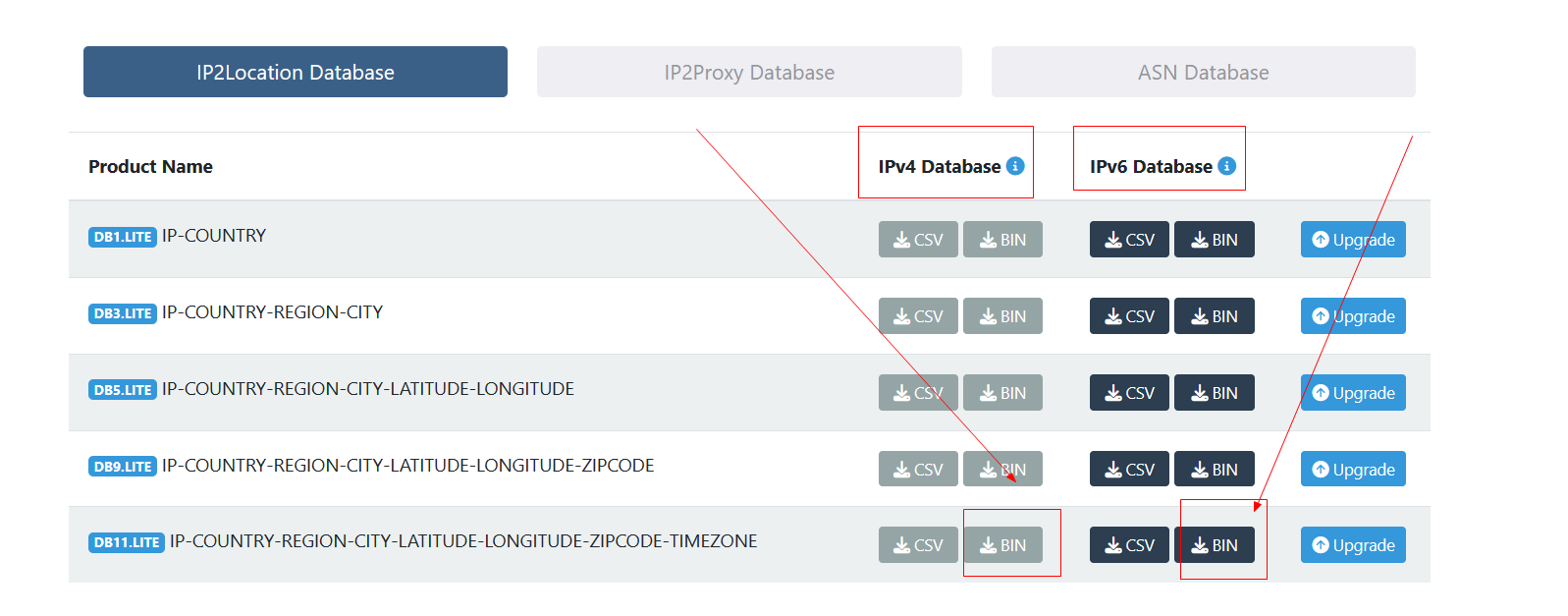Click the IPv4 Database info icon
The height and width of the screenshot is (616, 1568).
coord(1015,166)
